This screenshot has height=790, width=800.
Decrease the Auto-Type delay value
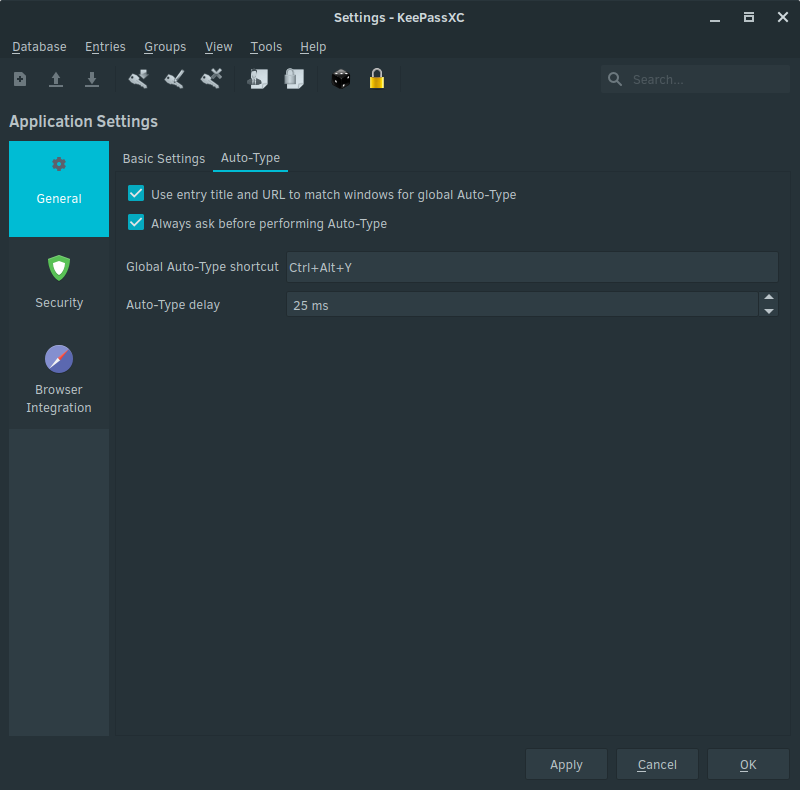point(768,311)
